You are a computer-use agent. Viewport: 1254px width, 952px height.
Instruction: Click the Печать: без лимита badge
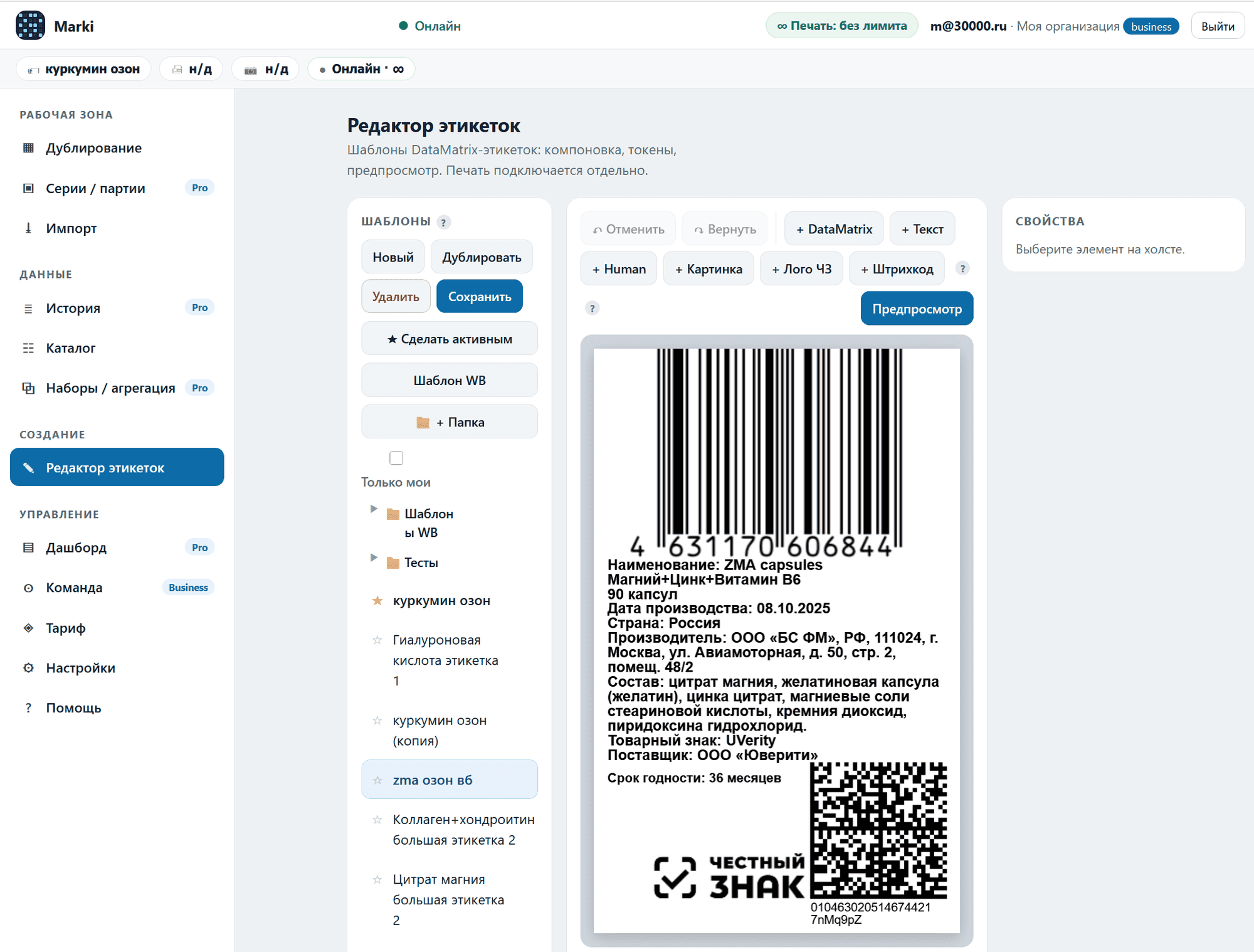(841, 26)
